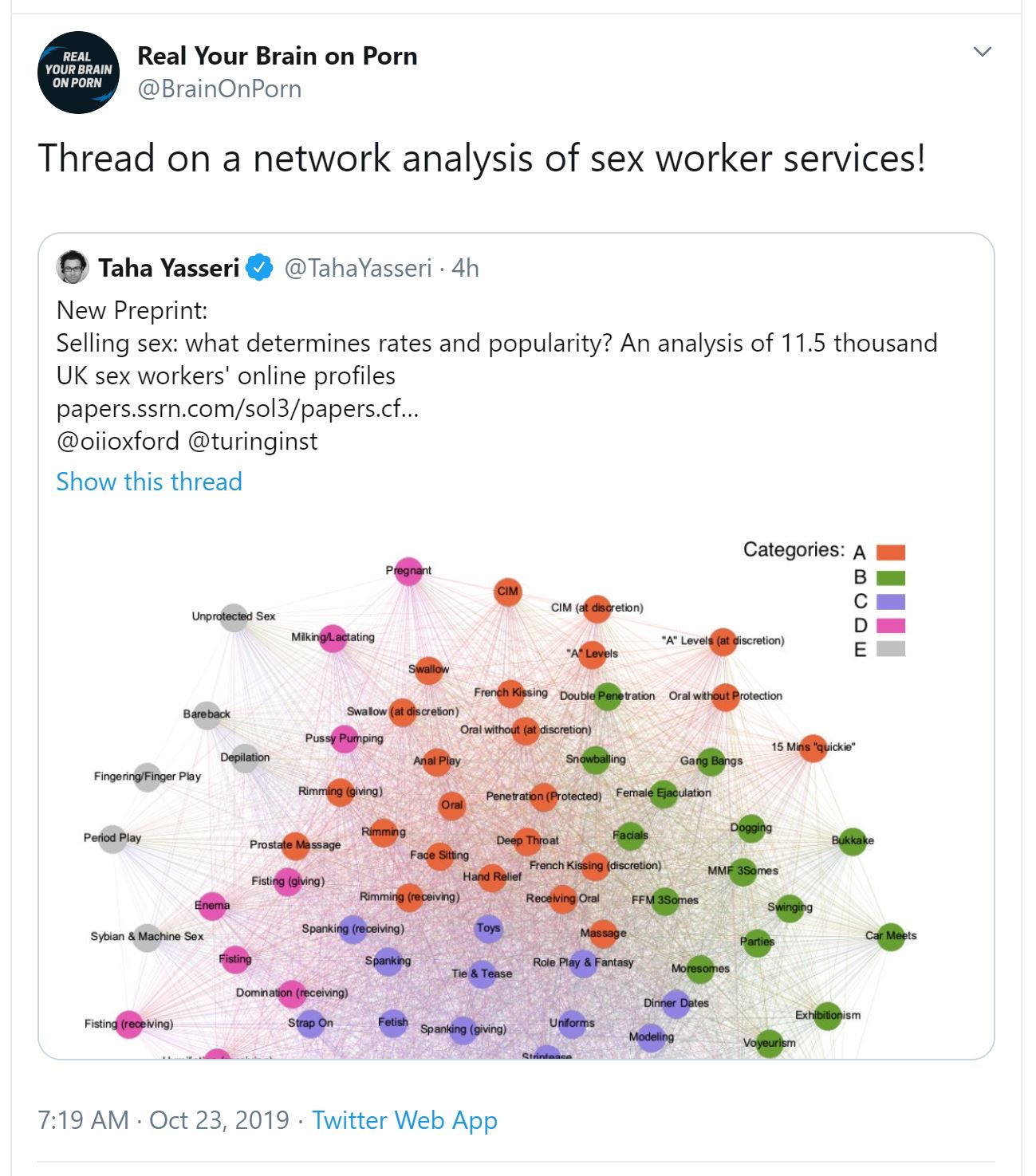Click the Real Your Brain on Porn name
Image resolution: width=1036 pixels, height=1176 pixels.
(277, 56)
